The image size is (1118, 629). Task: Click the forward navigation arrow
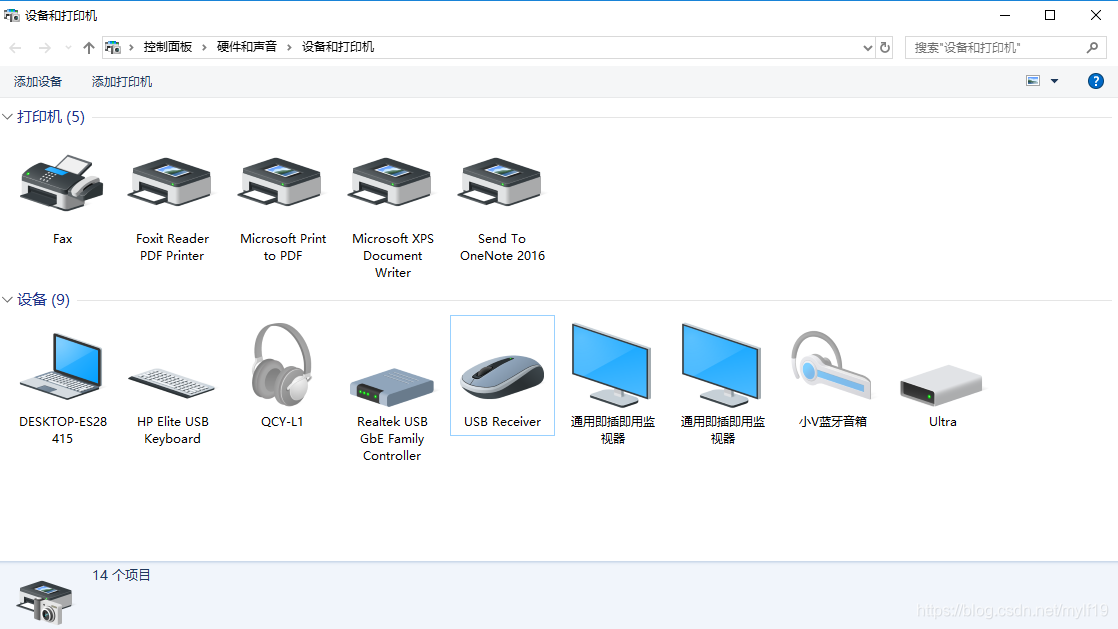pos(44,48)
